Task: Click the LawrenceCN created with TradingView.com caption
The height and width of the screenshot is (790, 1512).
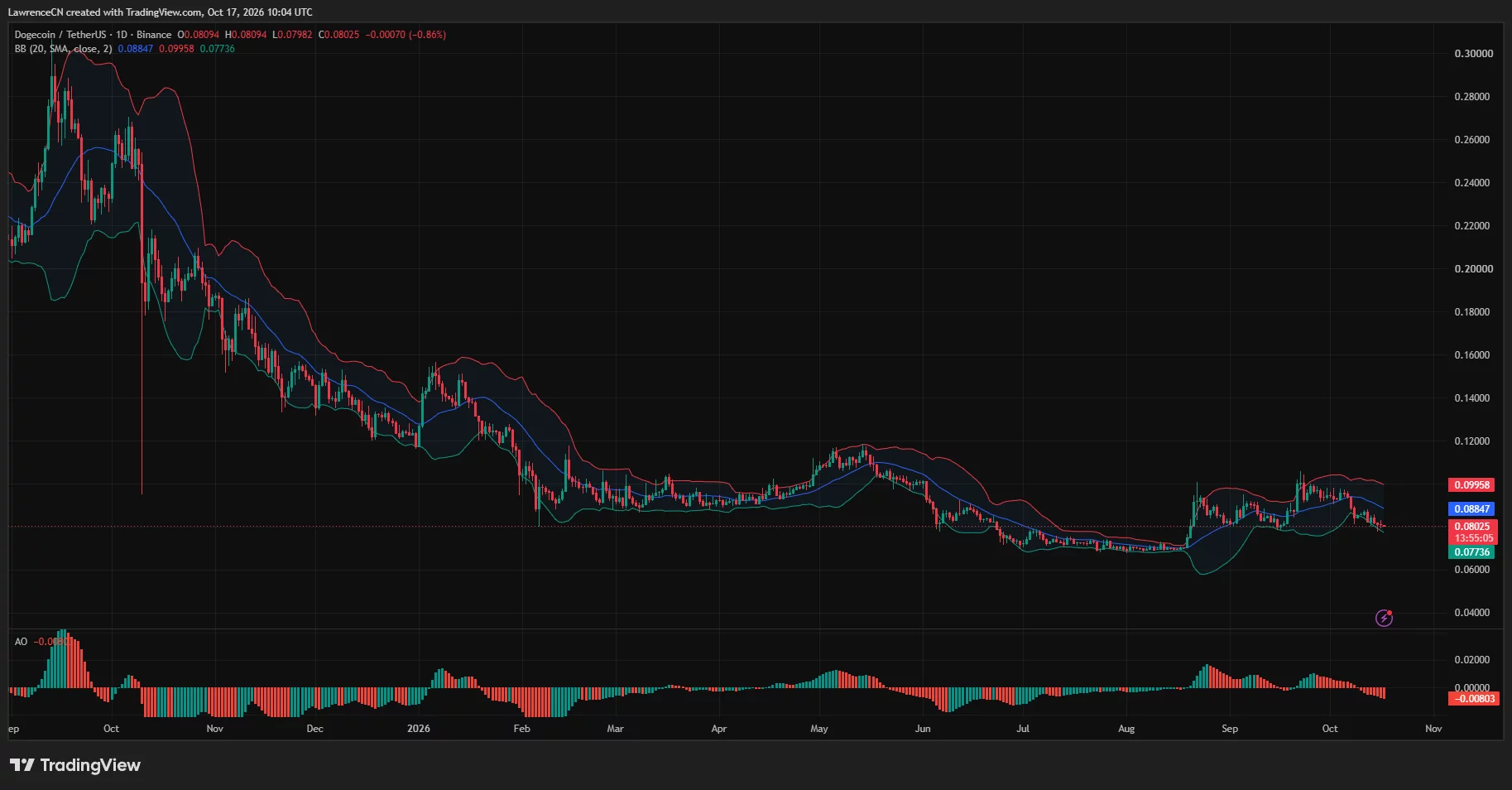Action: (x=161, y=12)
